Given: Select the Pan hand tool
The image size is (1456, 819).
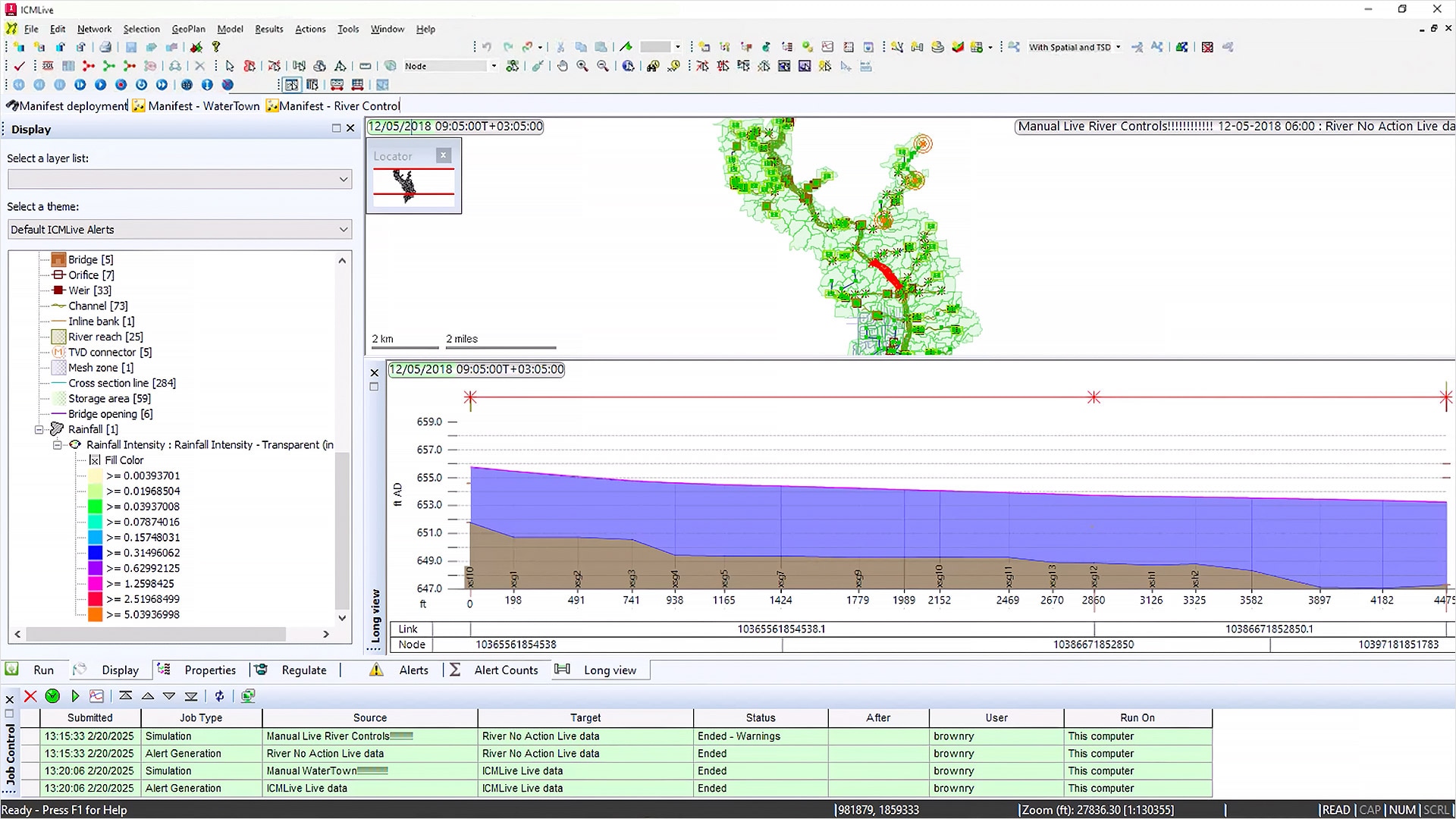Looking at the screenshot, I should coord(563,66).
